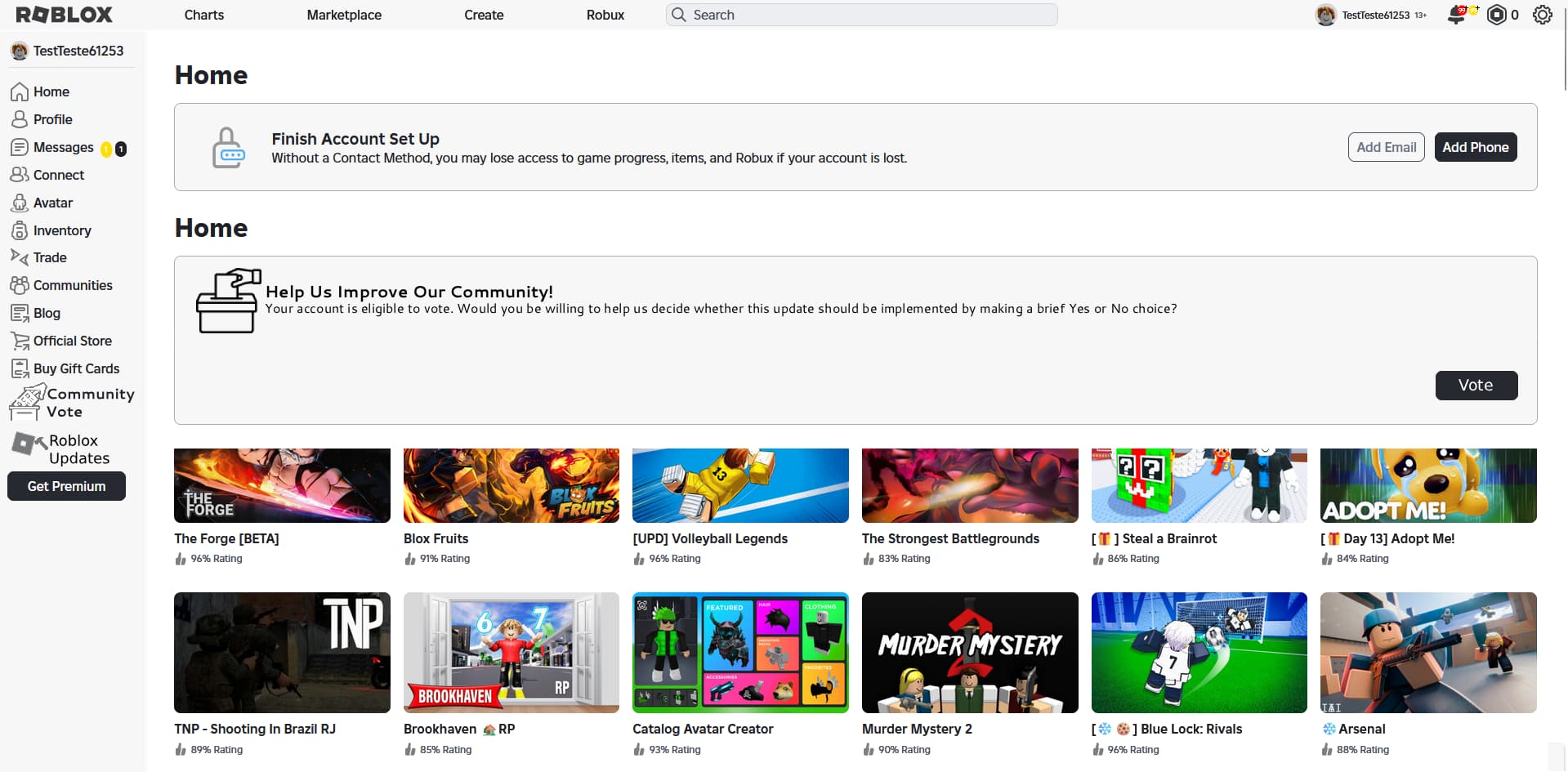The width and height of the screenshot is (1568, 772).
Task: Click the Inventory backpack icon
Action: coord(20,230)
